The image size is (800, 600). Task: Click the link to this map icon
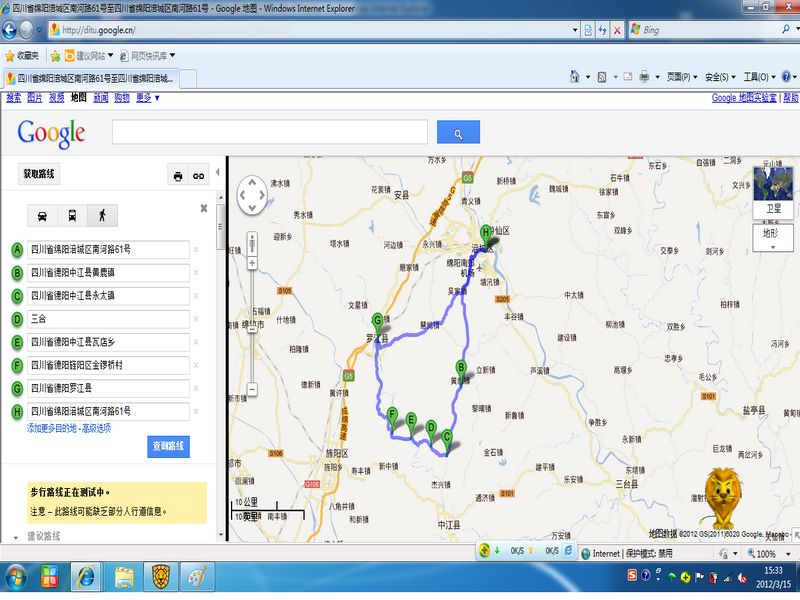(x=198, y=176)
